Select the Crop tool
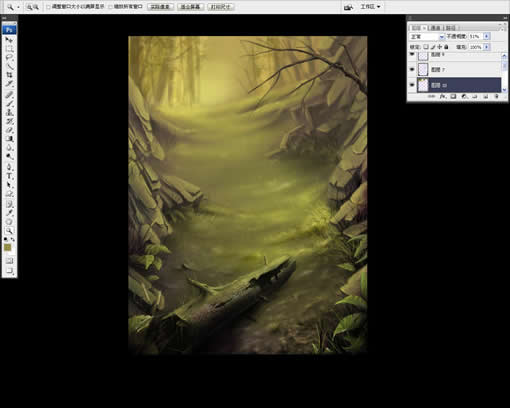The image size is (510, 408). 9,75
